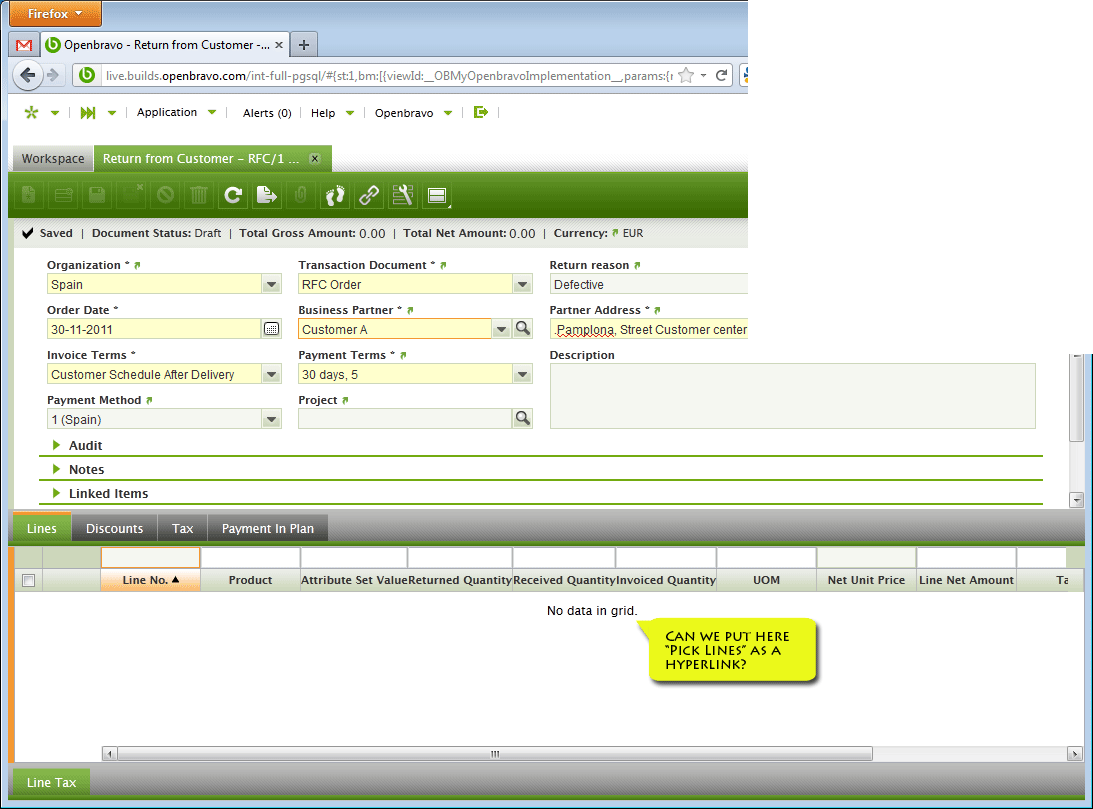Open Audit Trail footprints icon
The image size is (1093, 809).
(335, 195)
